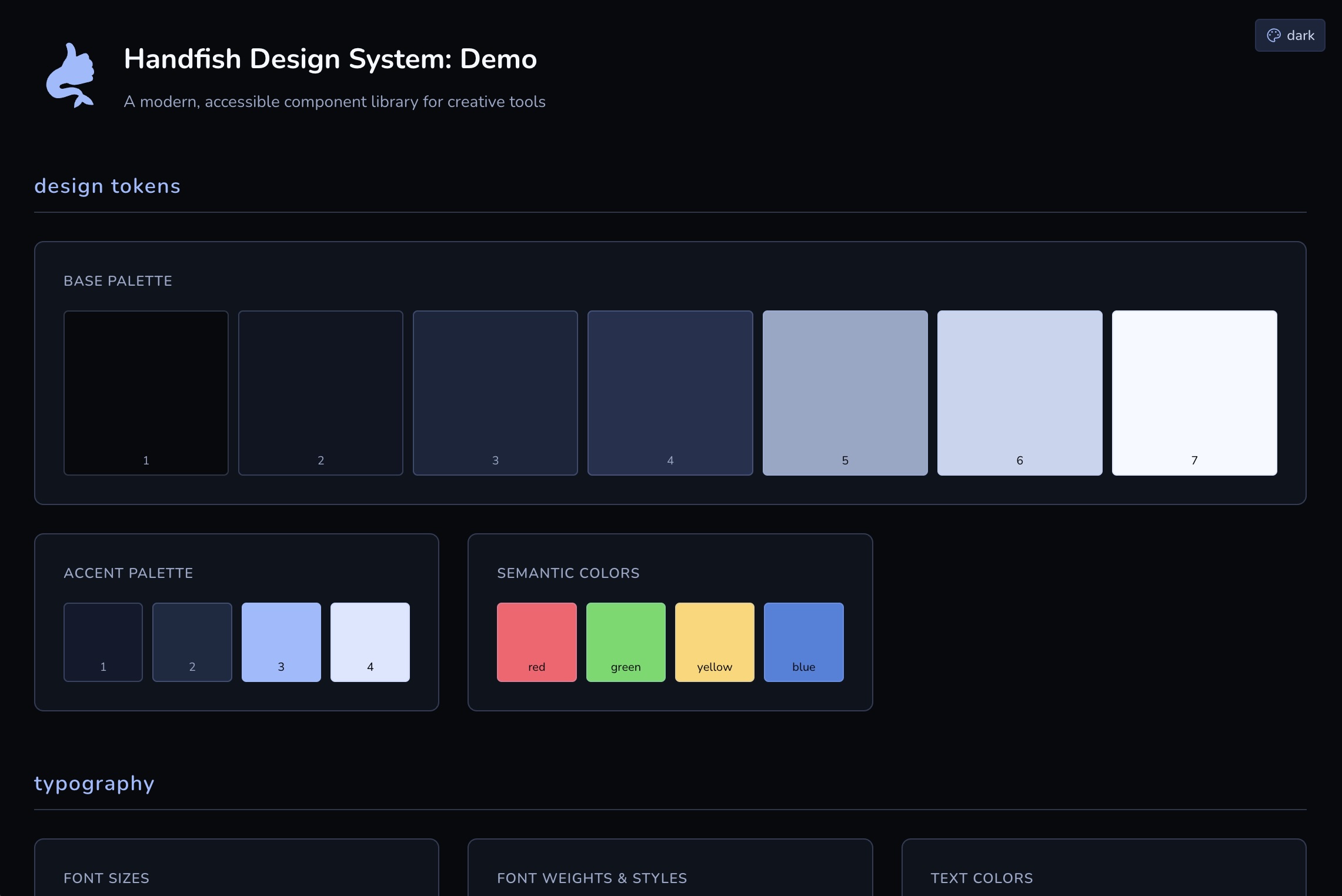The height and width of the screenshot is (896, 1342).
Task: Click the 'design tokens' section heading
Action: pos(107,186)
